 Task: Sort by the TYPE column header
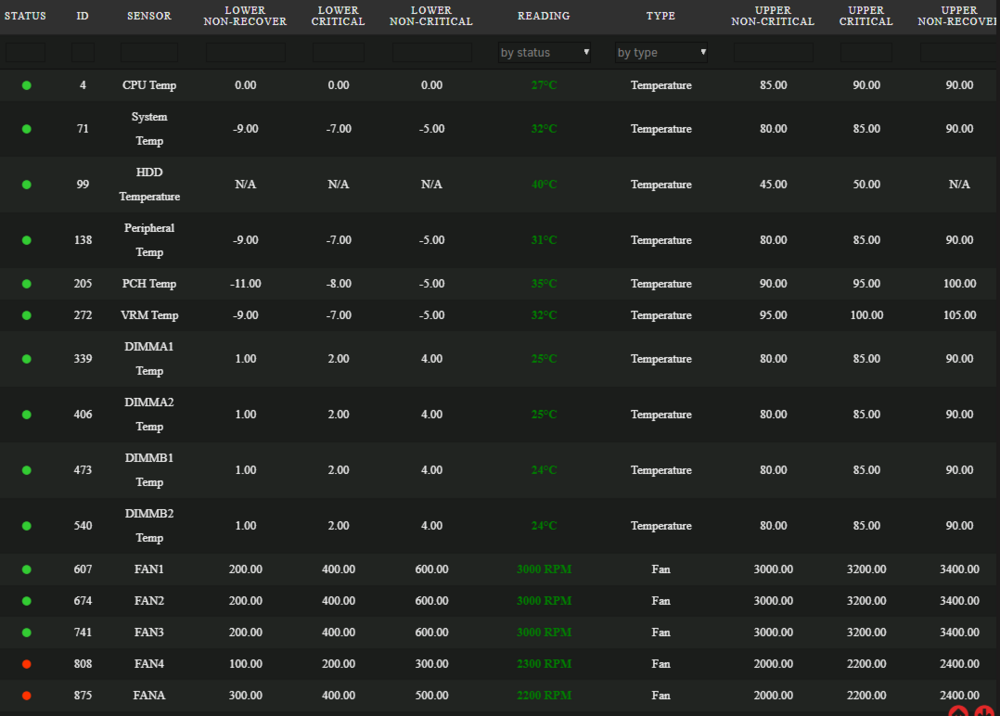(661, 16)
